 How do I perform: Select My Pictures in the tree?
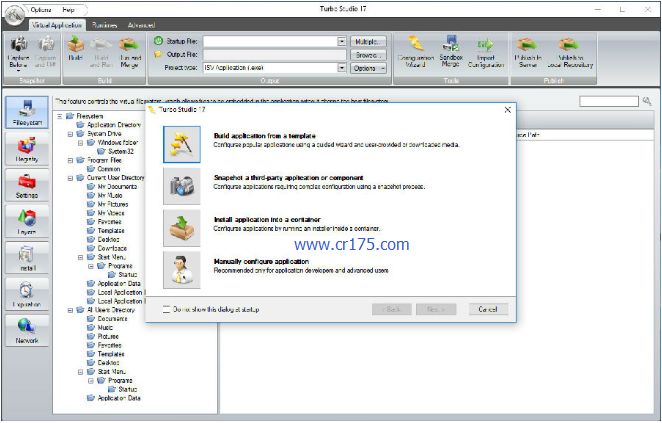pyautogui.click(x=113, y=204)
